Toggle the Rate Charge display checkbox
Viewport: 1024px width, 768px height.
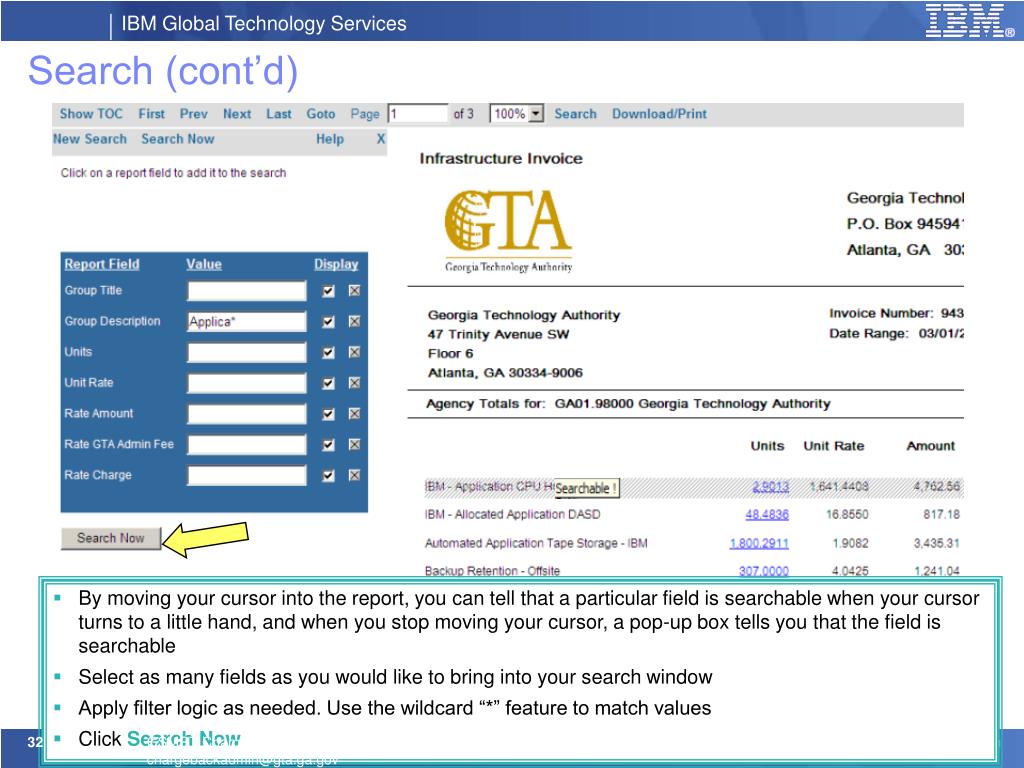click(x=328, y=475)
